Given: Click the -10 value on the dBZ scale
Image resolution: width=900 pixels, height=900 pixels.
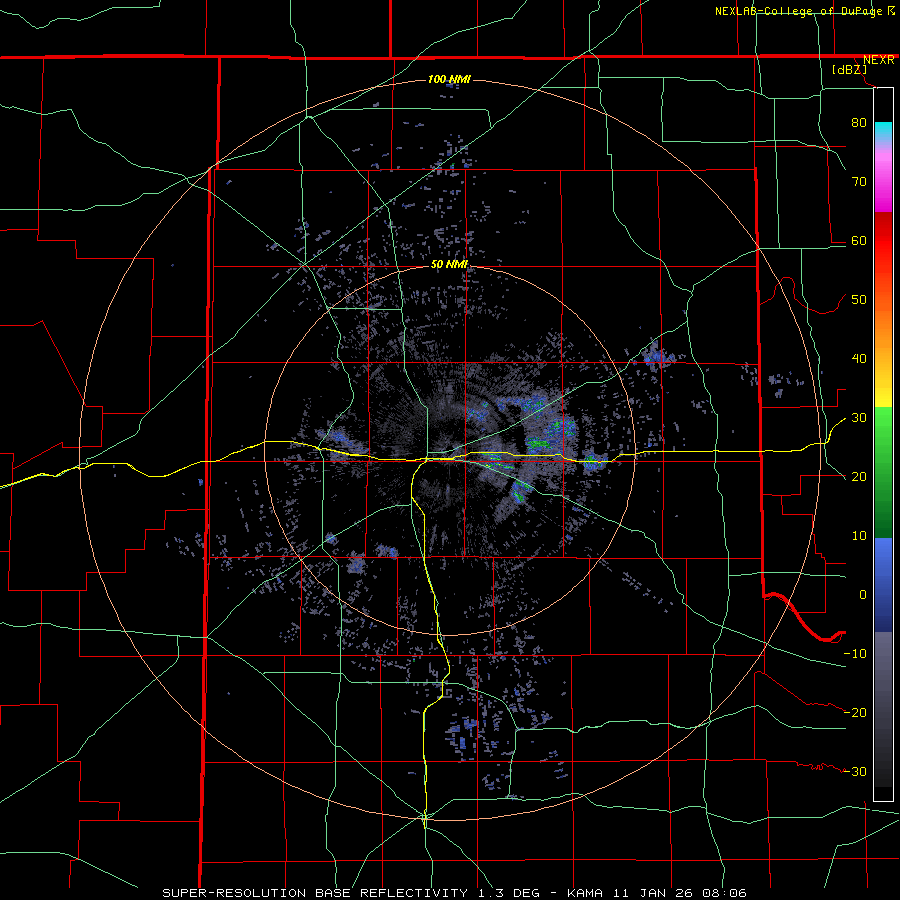Looking at the screenshot, I should [x=855, y=654].
